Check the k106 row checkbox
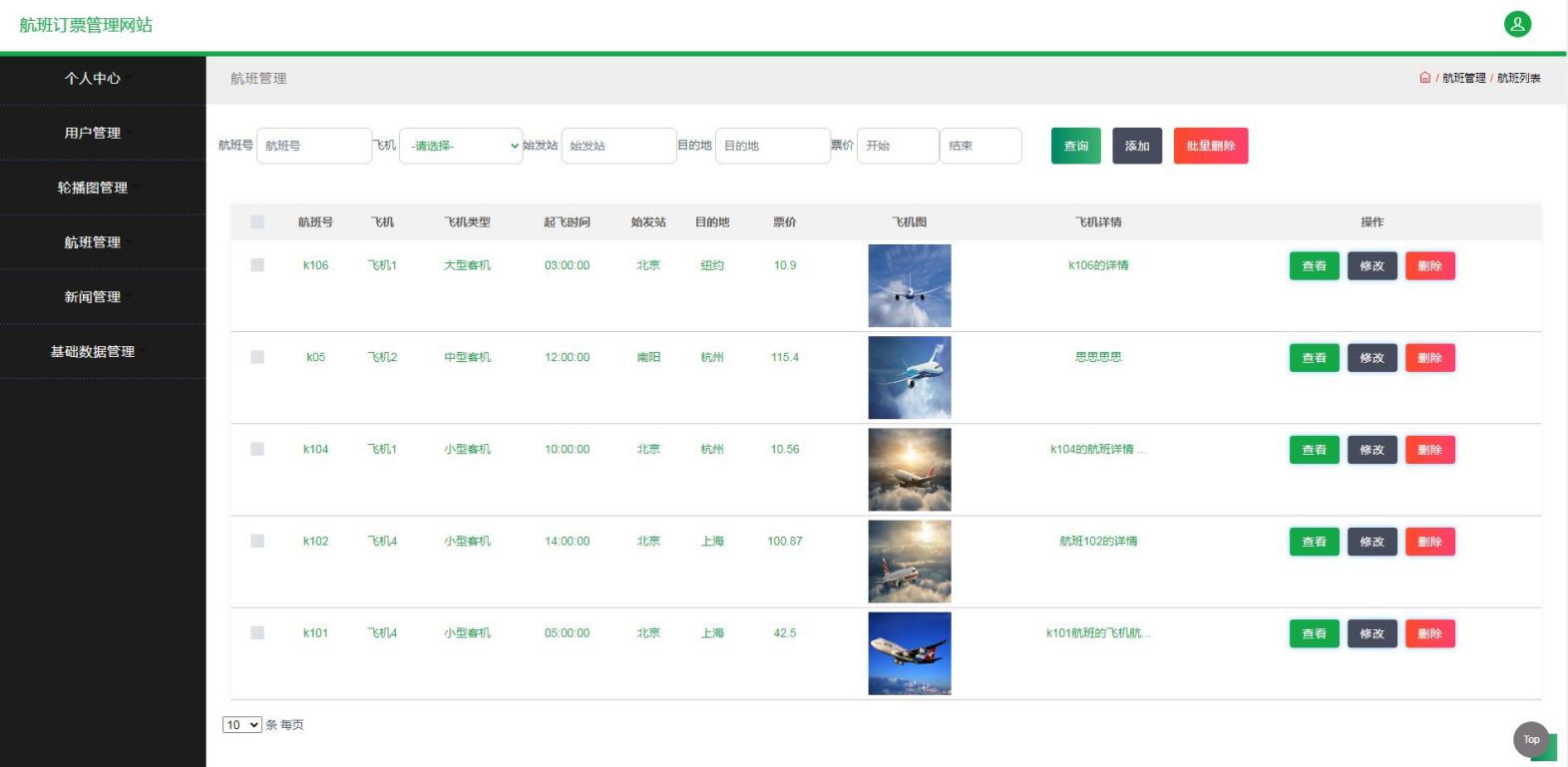 (x=257, y=265)
